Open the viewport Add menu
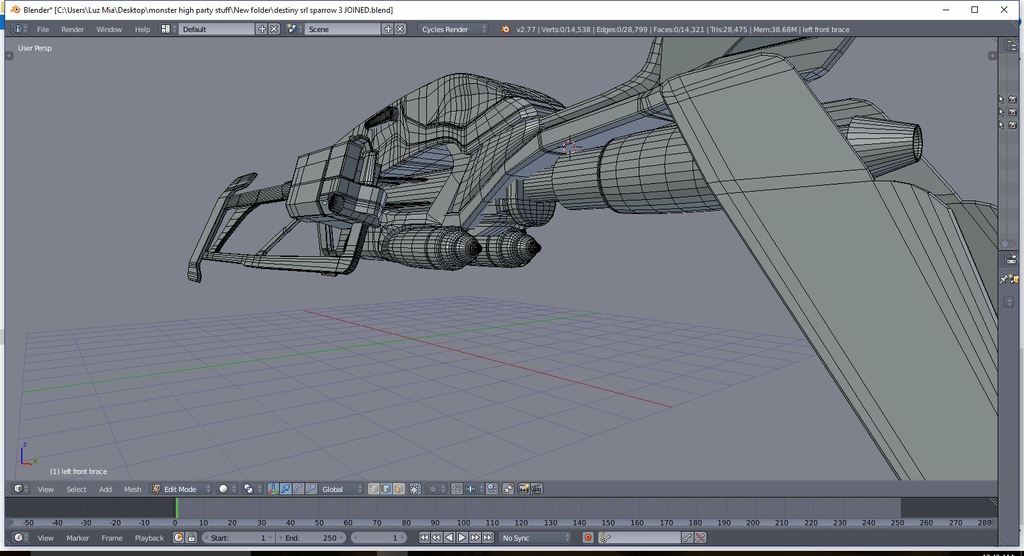The image size is (1024, 556). 105,489
